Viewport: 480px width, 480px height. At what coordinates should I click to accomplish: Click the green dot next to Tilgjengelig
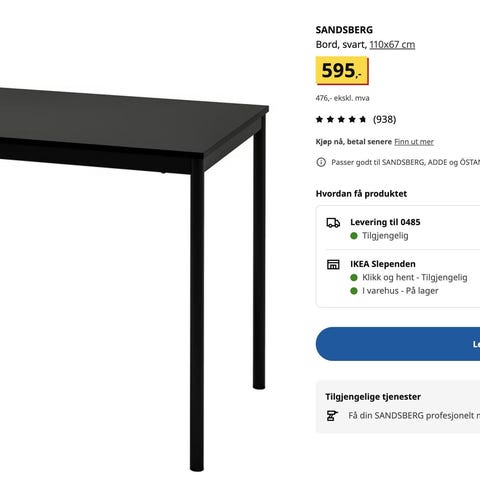[x=354, y=236]
